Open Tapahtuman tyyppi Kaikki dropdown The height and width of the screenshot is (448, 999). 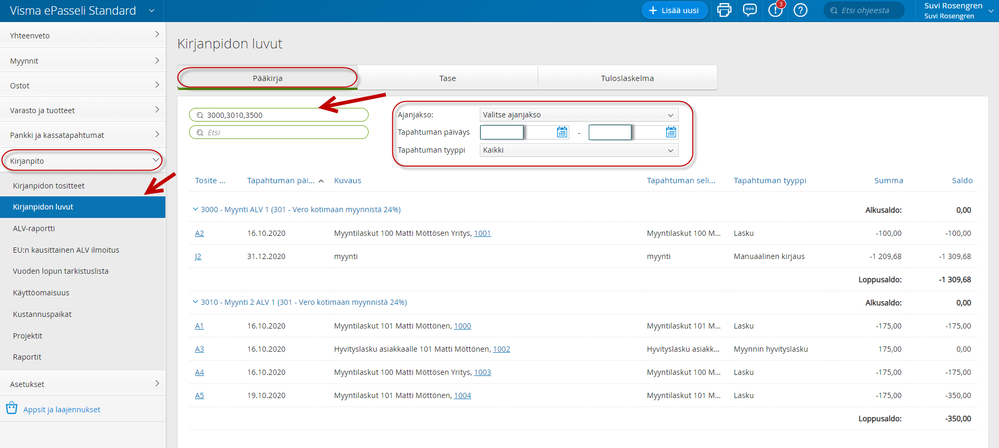point(579,150)
